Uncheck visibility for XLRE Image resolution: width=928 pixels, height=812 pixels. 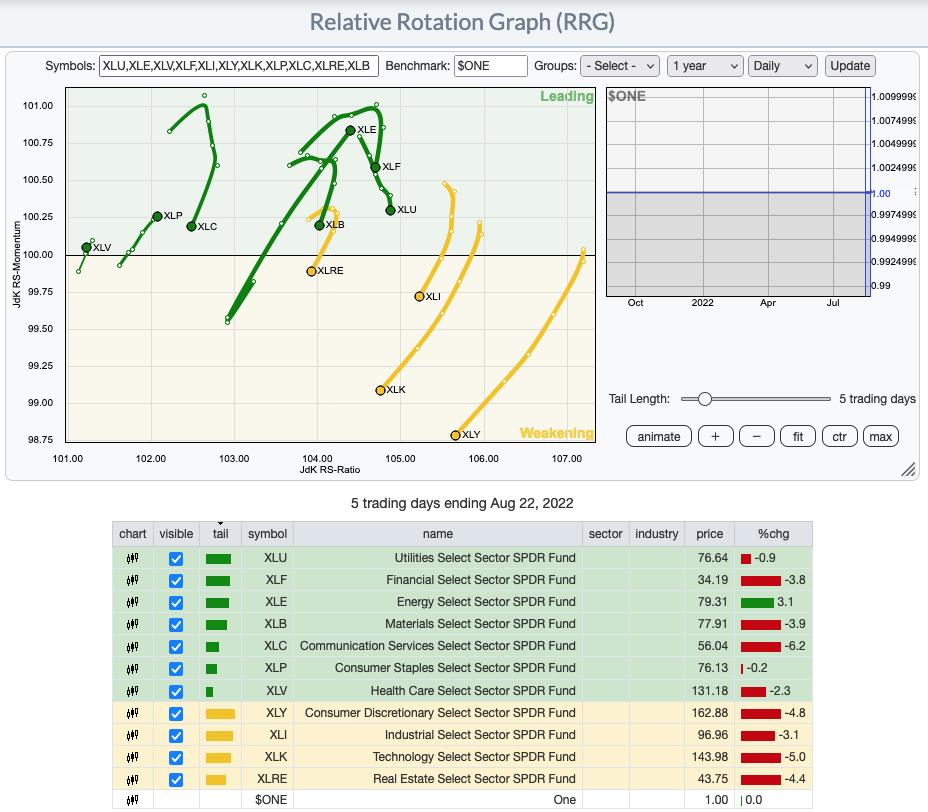pyautogui.click(x=176, y=779)
